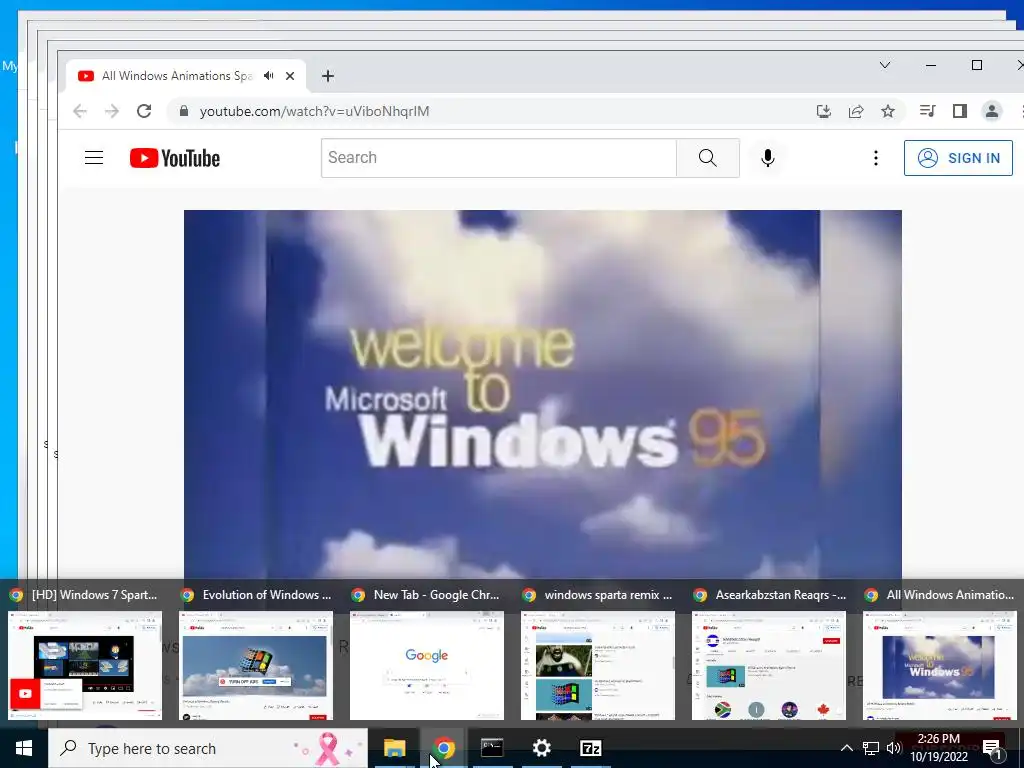Switch to All Windows Animations preview
This screenshot has width=1024, height=768.
[940, 665]
